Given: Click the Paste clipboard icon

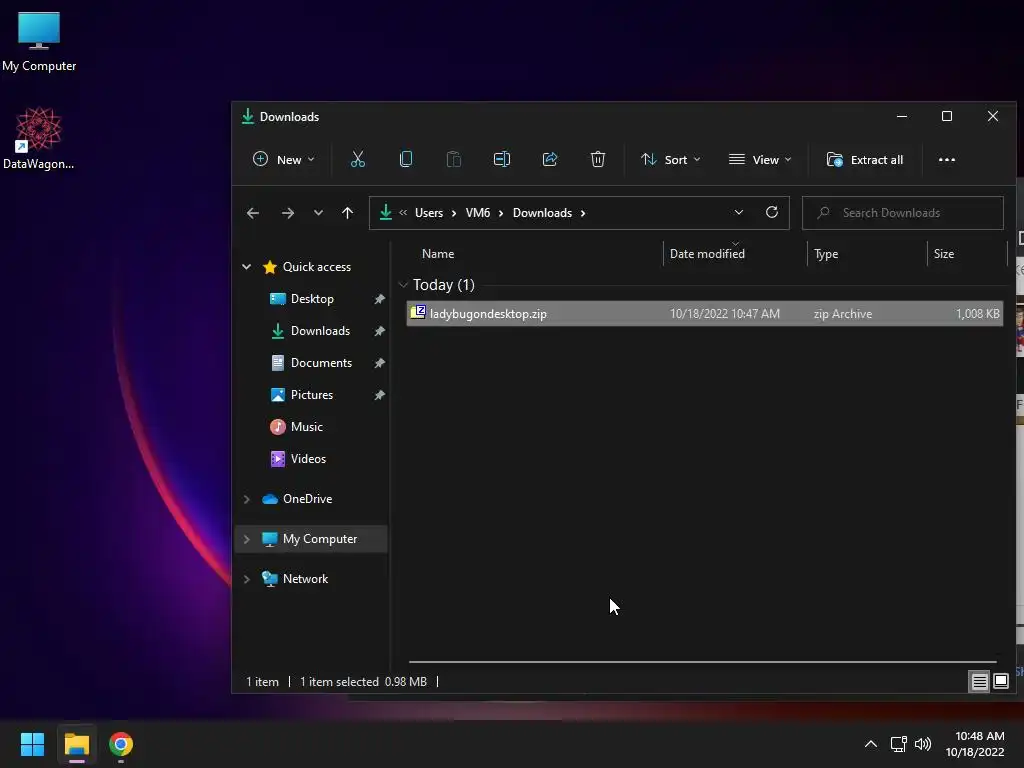Looking at the screenshot, I should tap(454, 159).
